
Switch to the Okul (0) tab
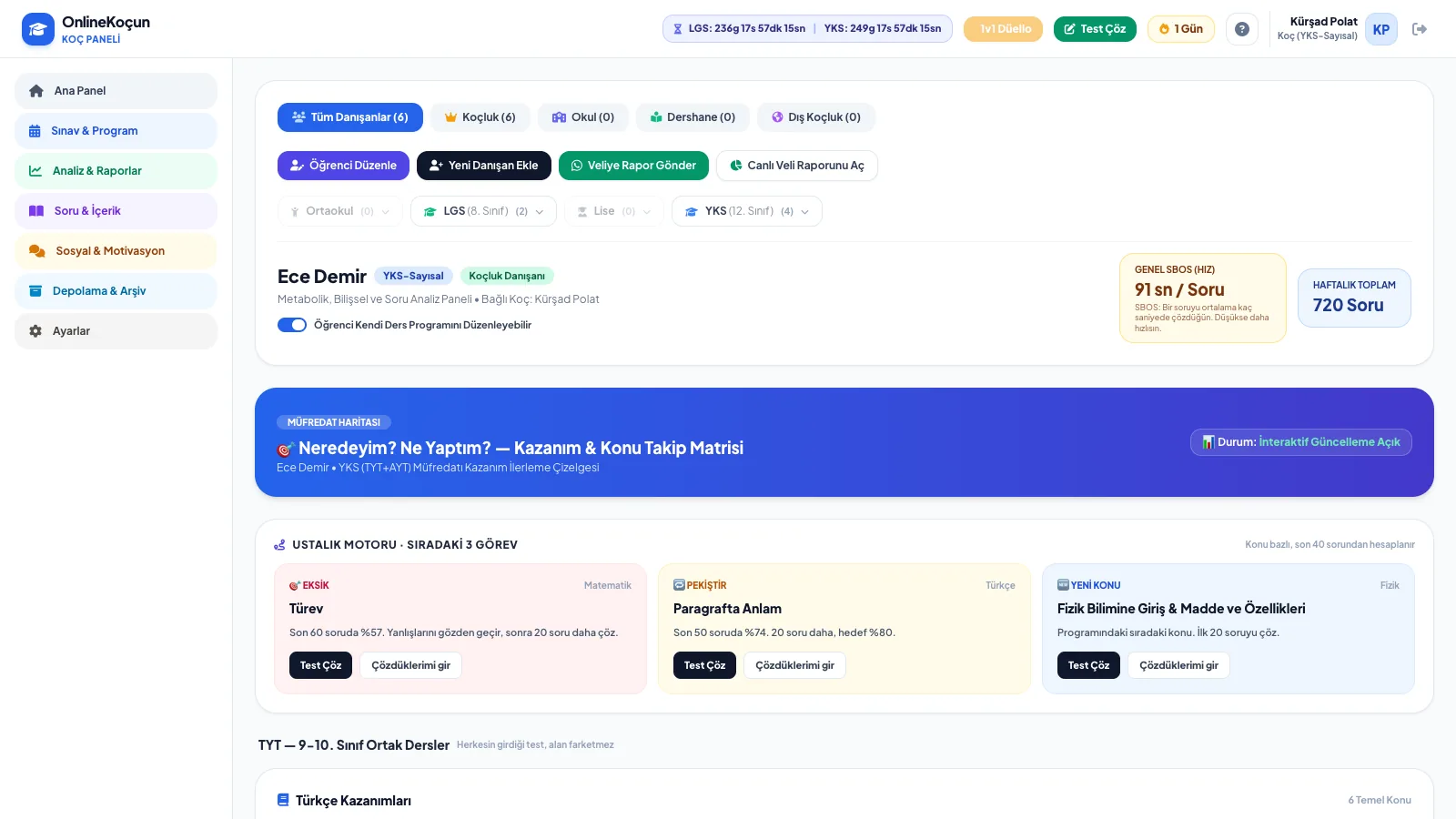[583, 117]
